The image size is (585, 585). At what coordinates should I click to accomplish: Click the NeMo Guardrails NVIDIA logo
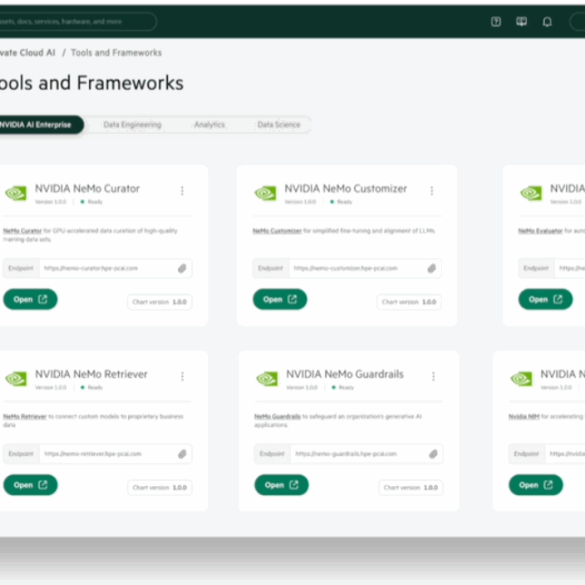pos(267,379)
